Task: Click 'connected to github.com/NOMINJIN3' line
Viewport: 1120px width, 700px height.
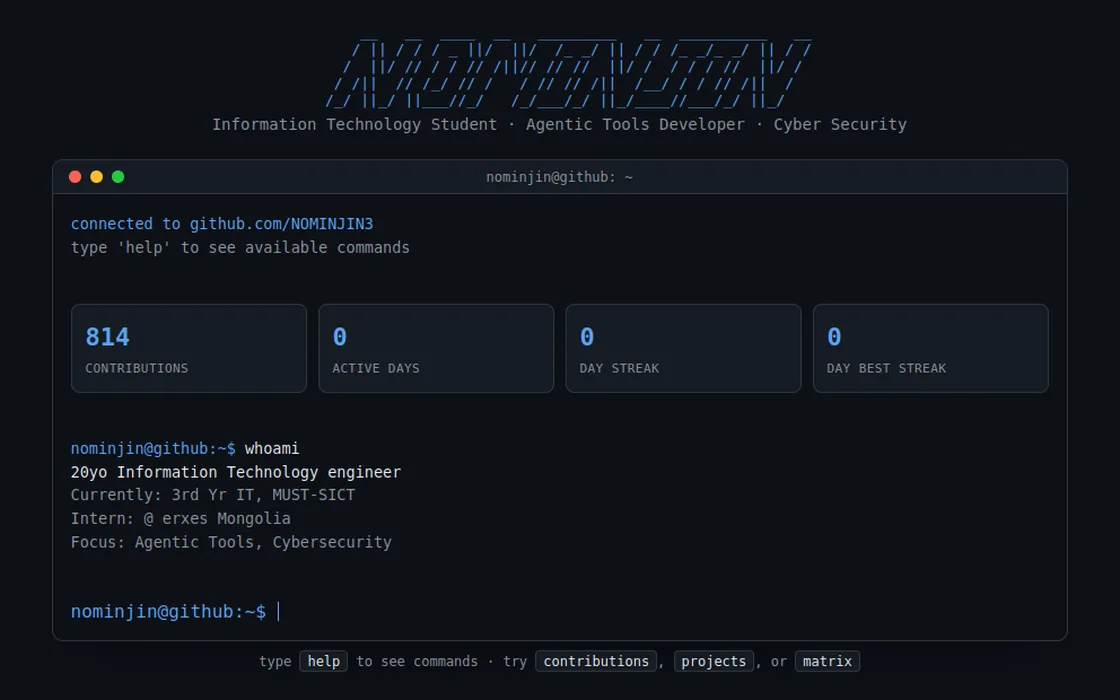Action: coord(222,224)
